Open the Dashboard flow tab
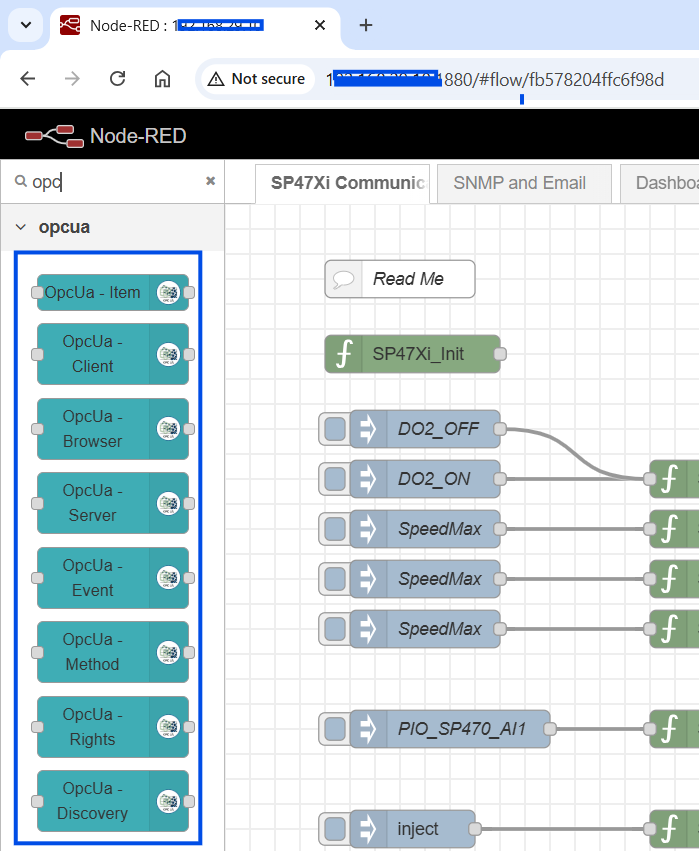699x851 pixels. coord(659,183)
